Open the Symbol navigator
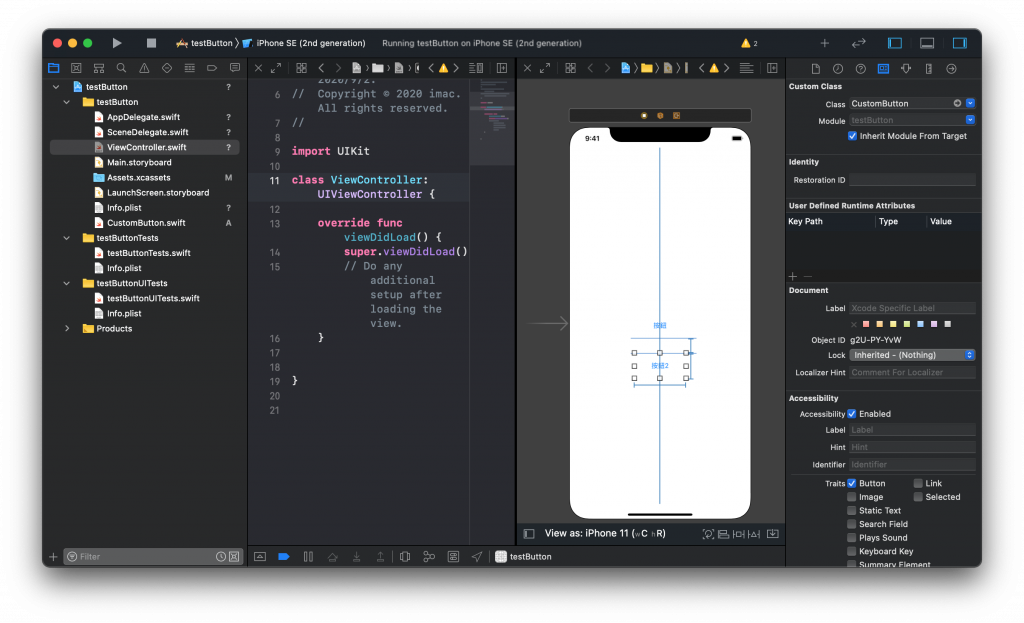Screen dimensions: 1024x623 click(x=99, y=68)
